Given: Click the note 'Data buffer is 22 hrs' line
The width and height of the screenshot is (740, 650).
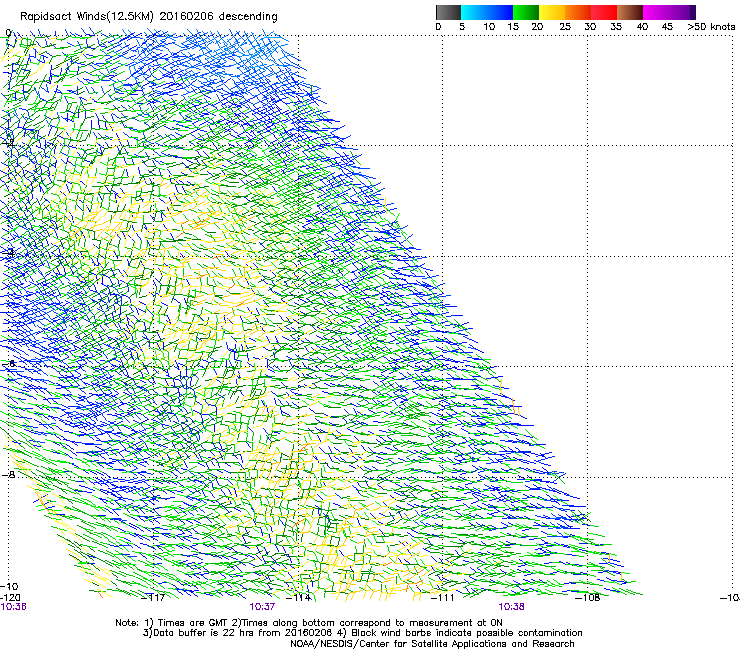Looking at the screenshot, I should pos(202,633).
